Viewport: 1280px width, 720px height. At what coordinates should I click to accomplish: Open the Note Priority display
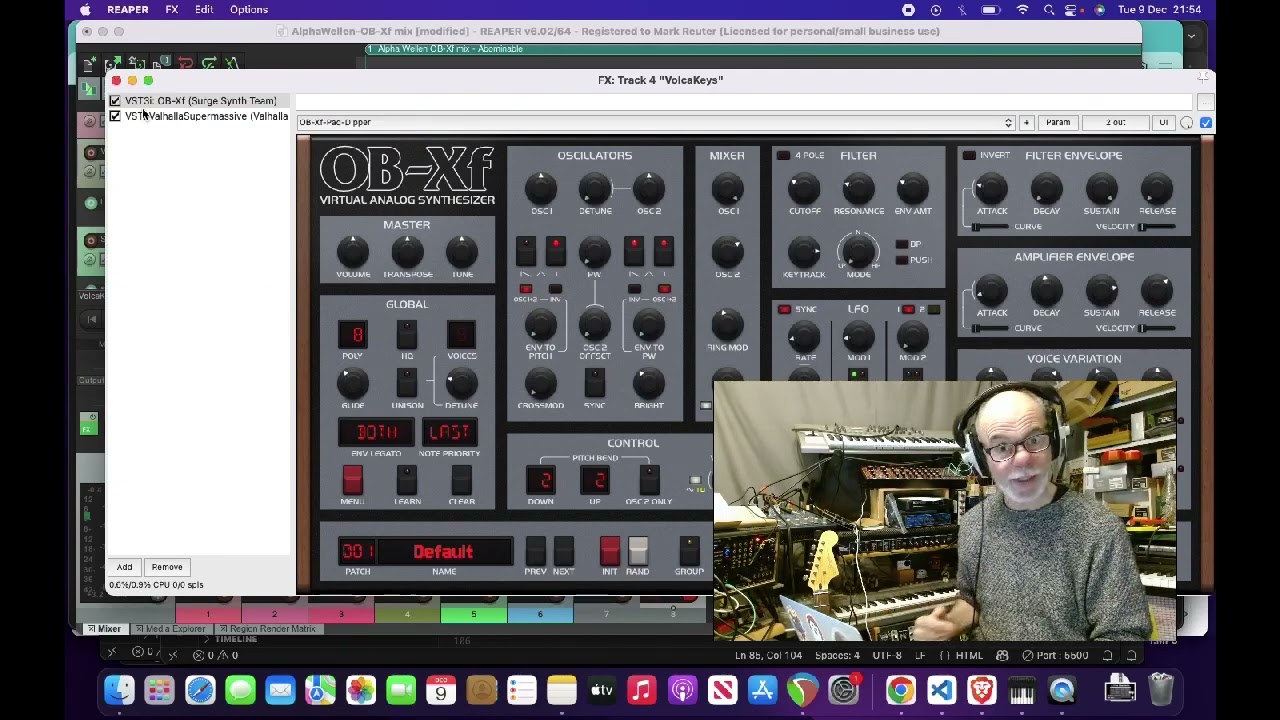pyautogui.click(x=449, y=432)
